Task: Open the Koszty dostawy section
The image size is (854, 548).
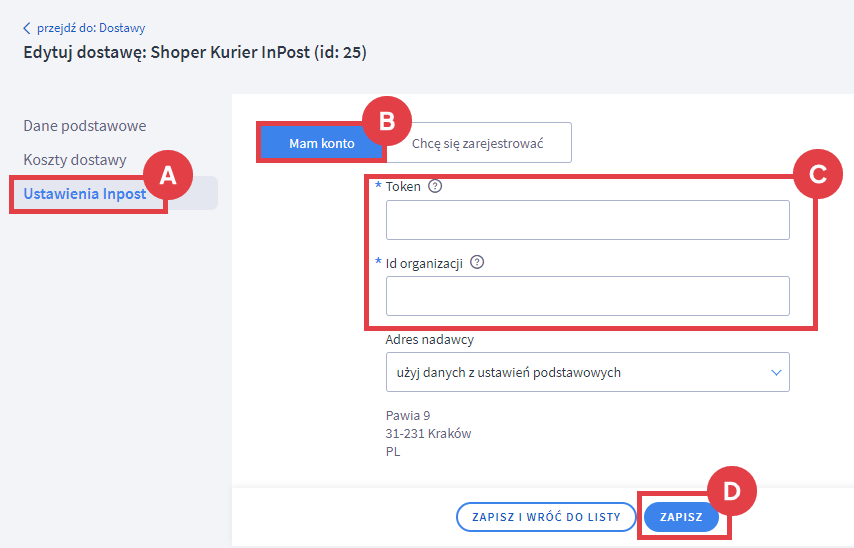Action: pos(75,160)
